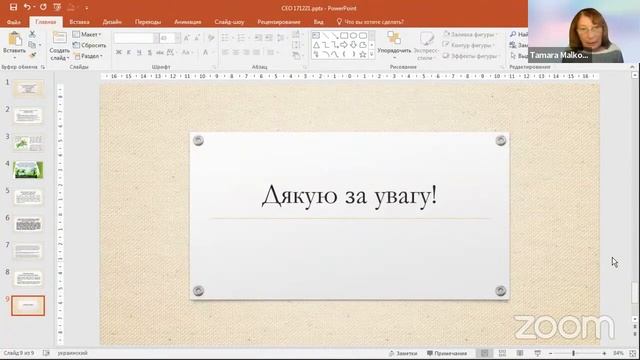Image resolution: width=640 pixels, height=360 pixels.
Task: Cut selection with scissors icon
Action: [33, 34]
